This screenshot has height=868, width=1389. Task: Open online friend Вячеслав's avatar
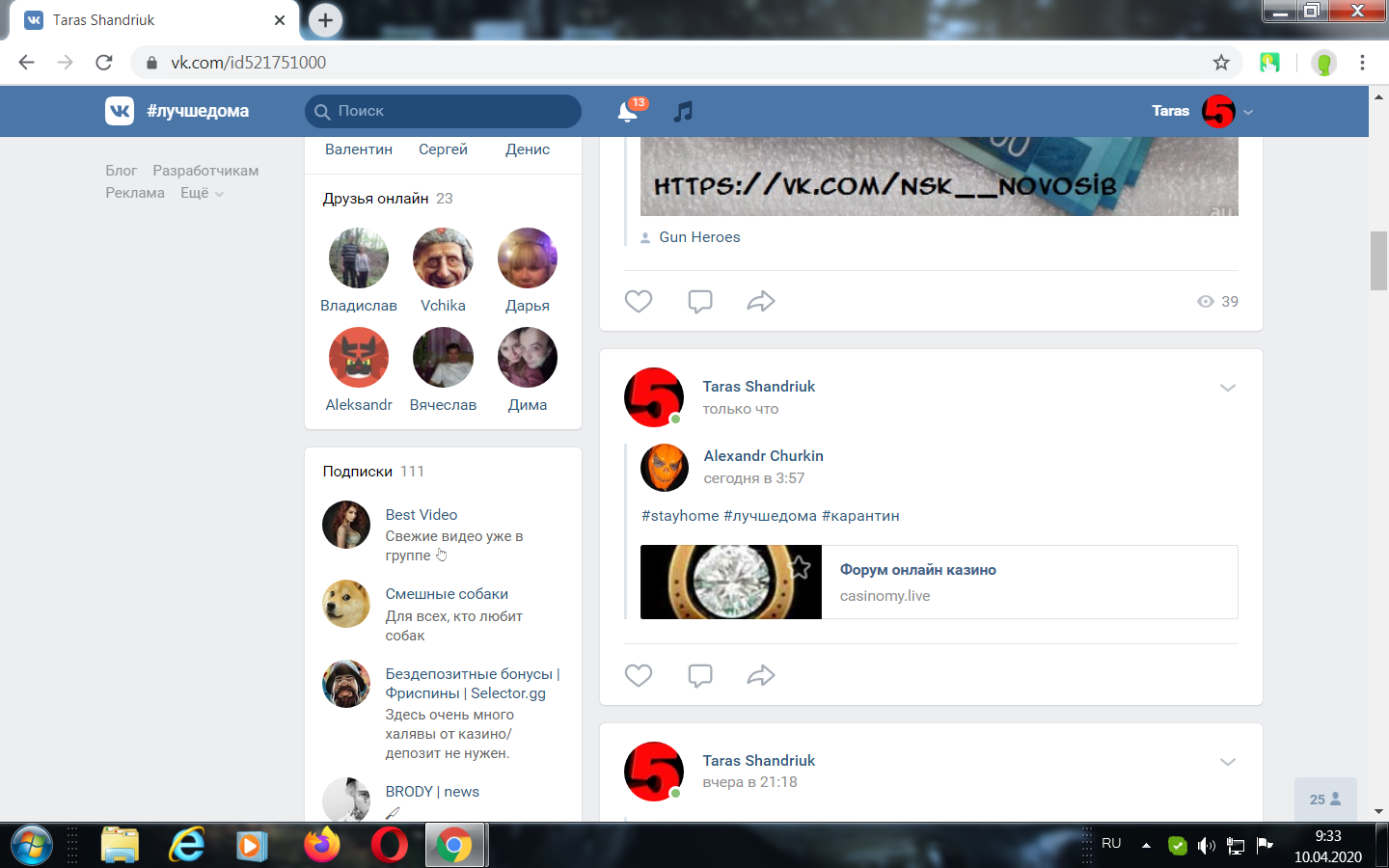tap(443, 357)
